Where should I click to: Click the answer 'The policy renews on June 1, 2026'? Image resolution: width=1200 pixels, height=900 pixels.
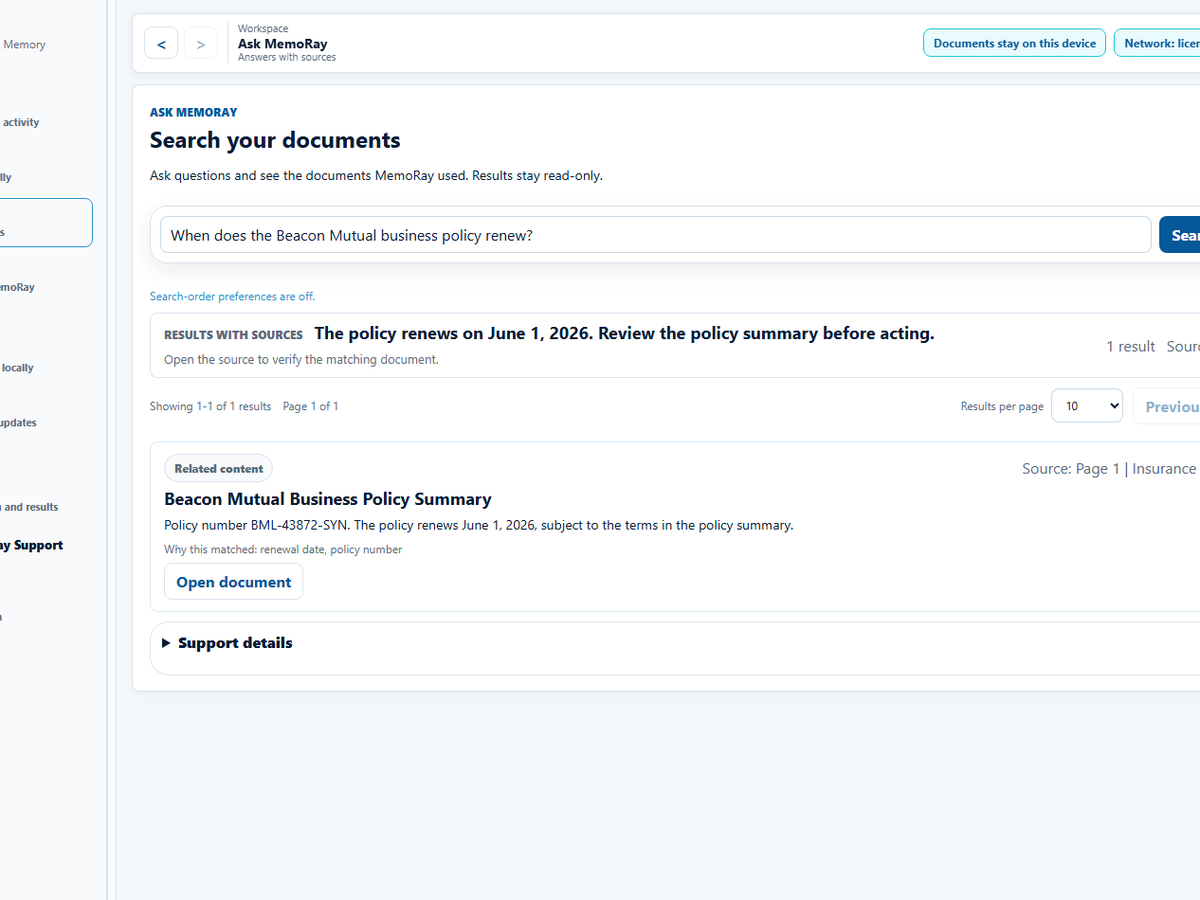click(x=453, y=333)
